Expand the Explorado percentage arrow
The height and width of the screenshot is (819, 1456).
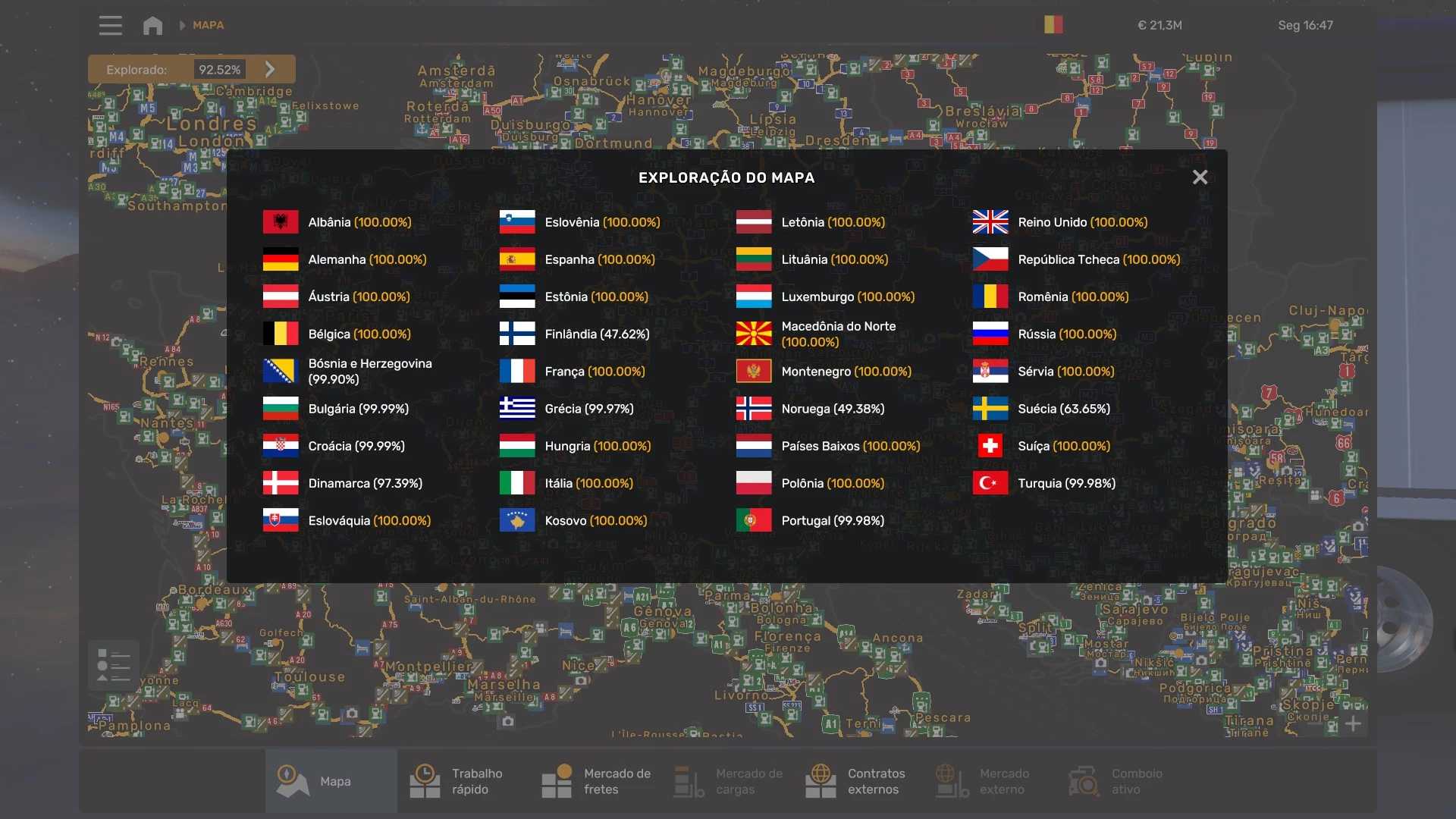[x=270, y=70]
